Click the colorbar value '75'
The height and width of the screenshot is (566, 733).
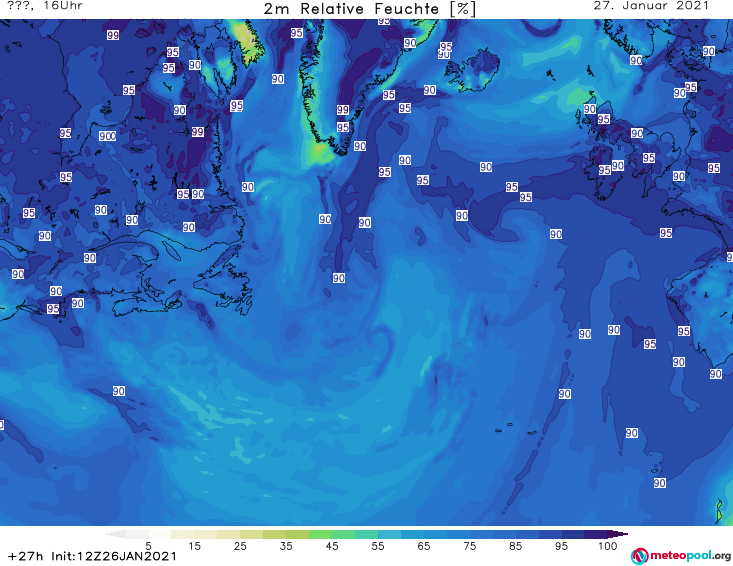point(469,546)
